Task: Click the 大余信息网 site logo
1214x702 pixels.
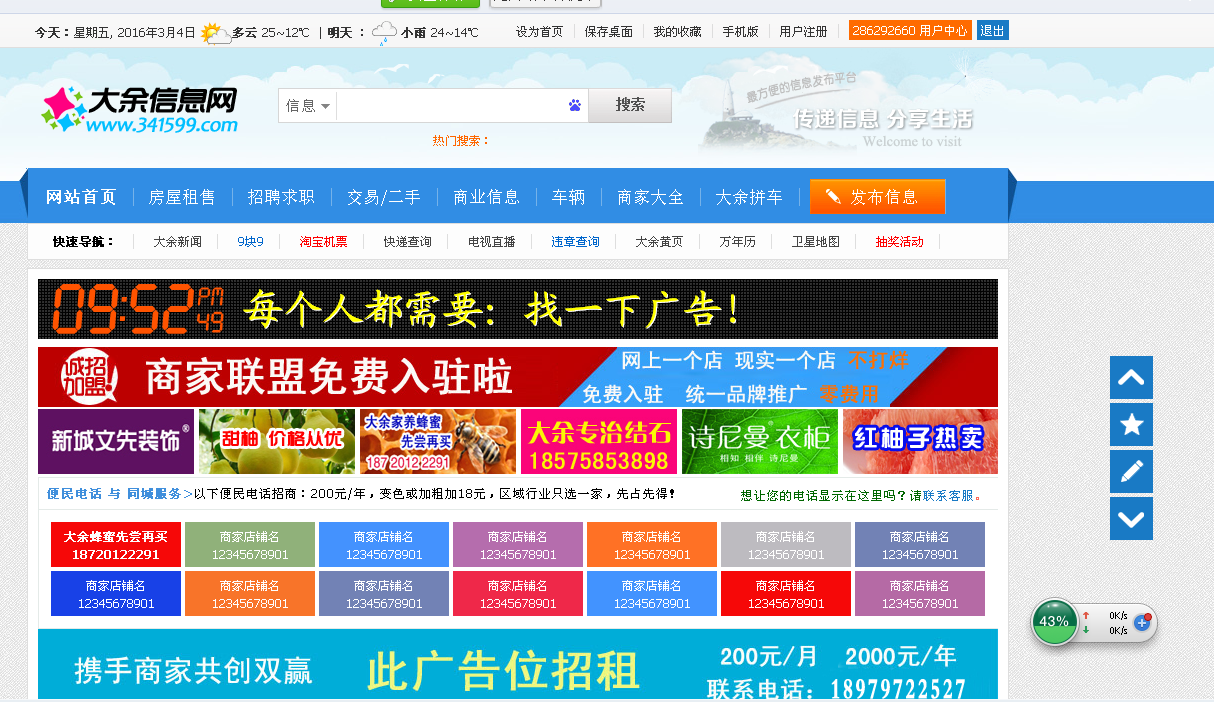Action: (140, 110)
